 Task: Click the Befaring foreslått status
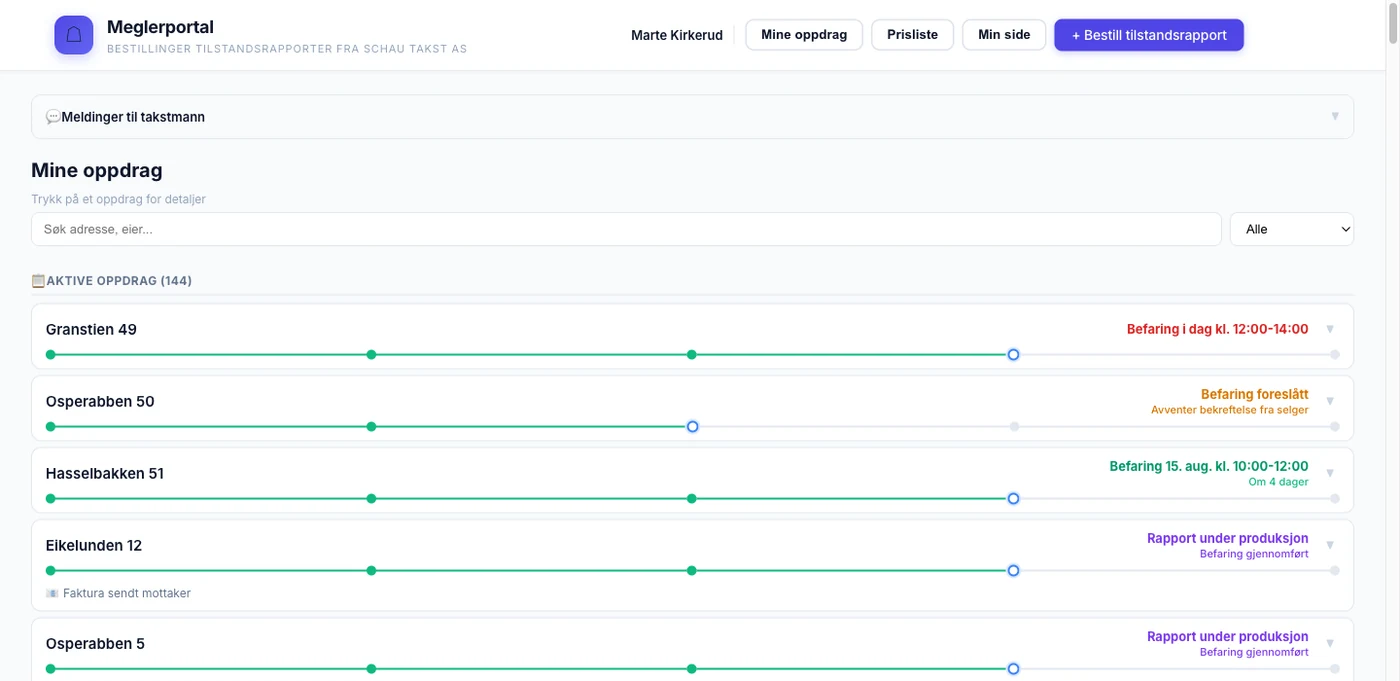pos(1254,394)
